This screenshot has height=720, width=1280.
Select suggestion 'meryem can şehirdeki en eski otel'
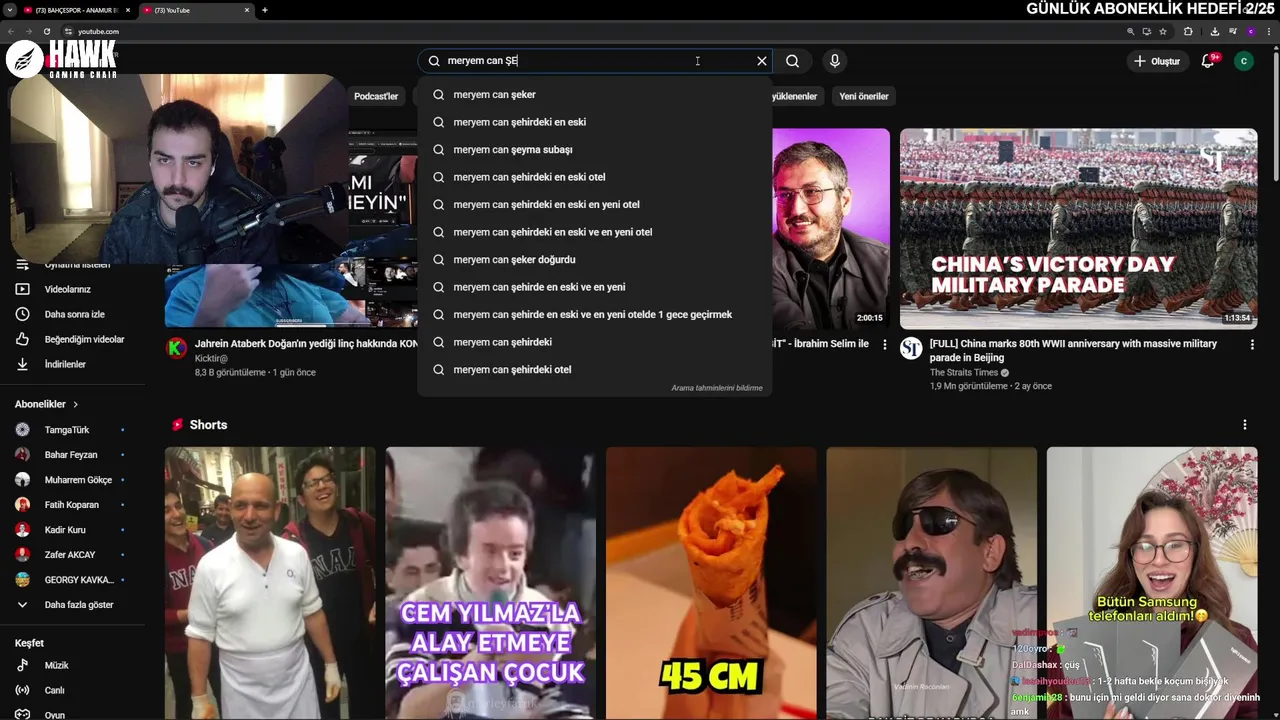coord(595,177)
